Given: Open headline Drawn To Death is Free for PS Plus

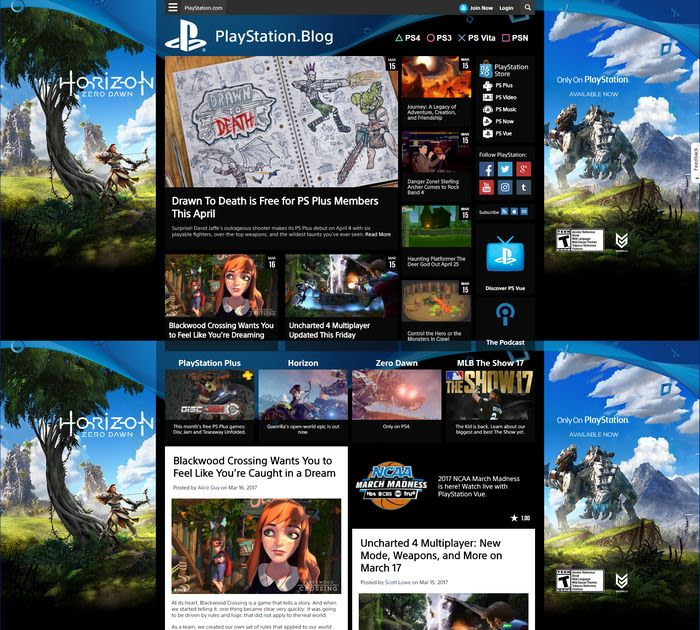Looking at the screenshot, I should point(275,207).
